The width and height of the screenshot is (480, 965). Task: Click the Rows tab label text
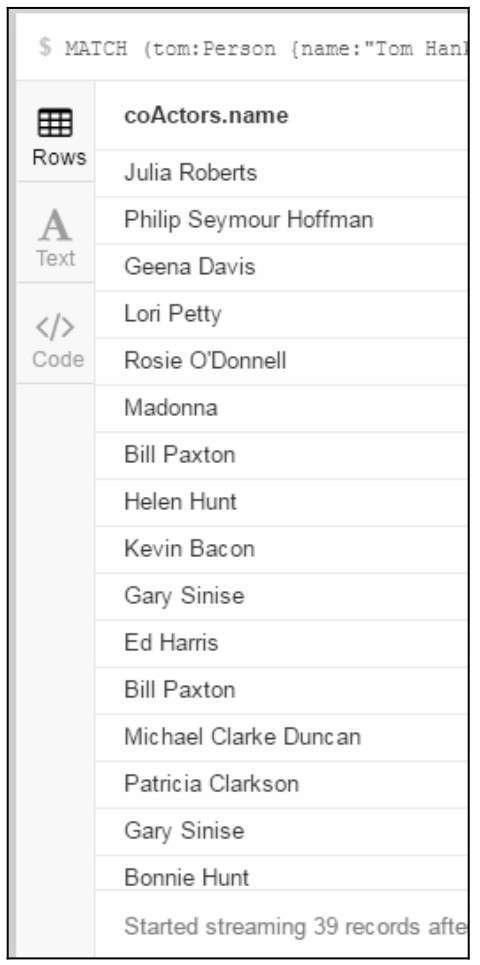(x=59, y=157)
